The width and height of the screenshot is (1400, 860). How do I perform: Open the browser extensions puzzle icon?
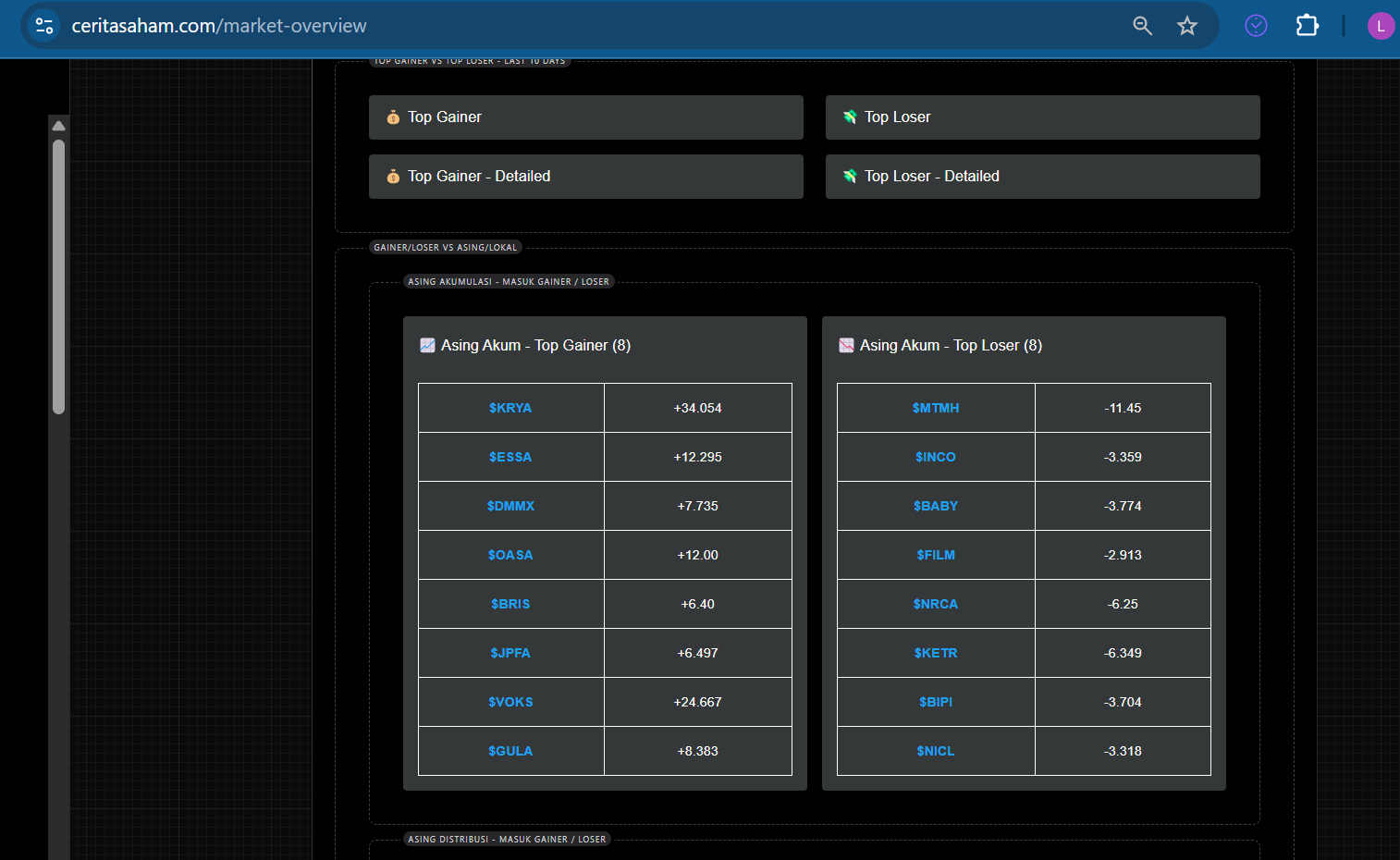[1308, 25]
